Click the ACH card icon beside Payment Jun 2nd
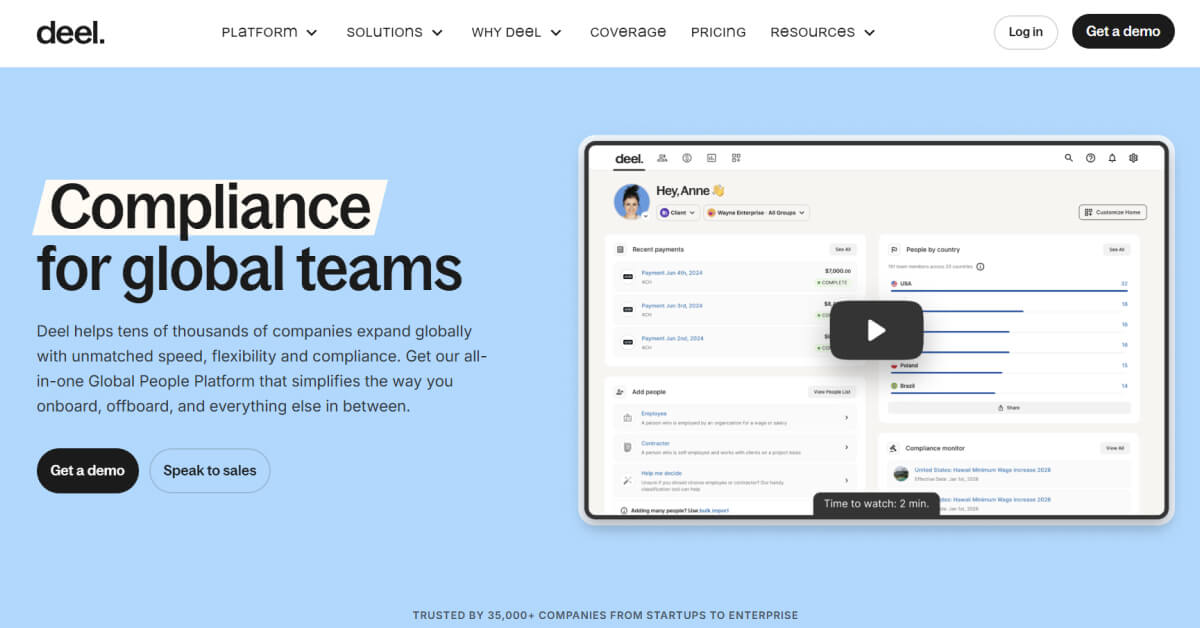 click(628, 343)
